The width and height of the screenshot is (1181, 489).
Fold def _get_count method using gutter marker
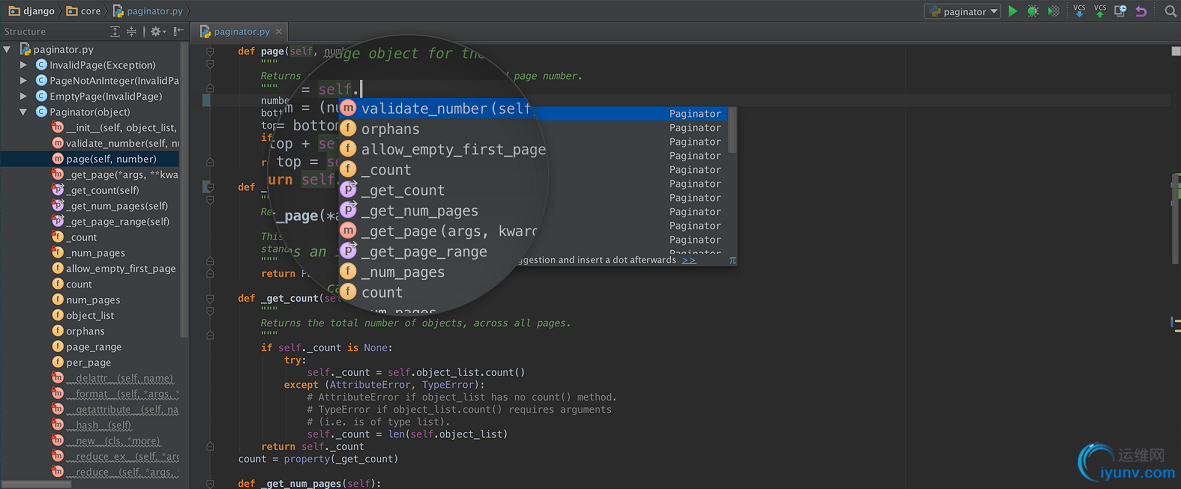pos(210,298)
